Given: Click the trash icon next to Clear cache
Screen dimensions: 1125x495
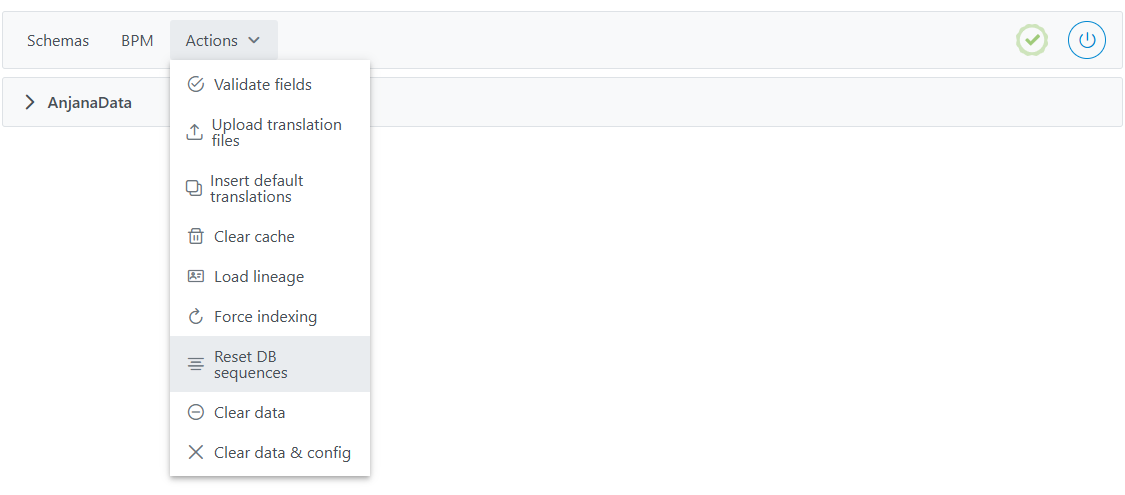Looking at the screenshot, I should (x=196, y=237).
